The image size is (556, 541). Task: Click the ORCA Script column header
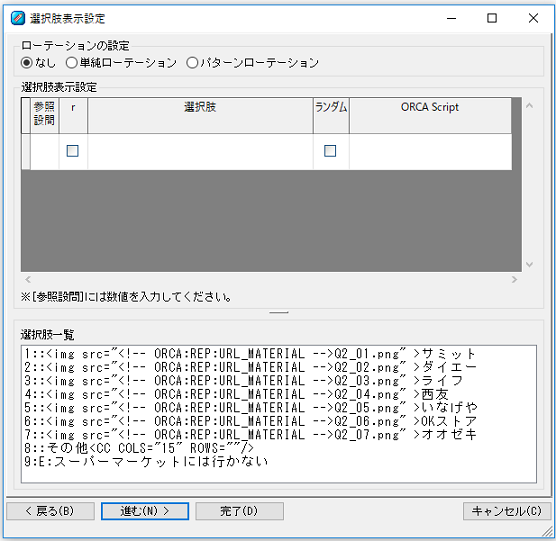pyautogui.click(x=430, y=116)
